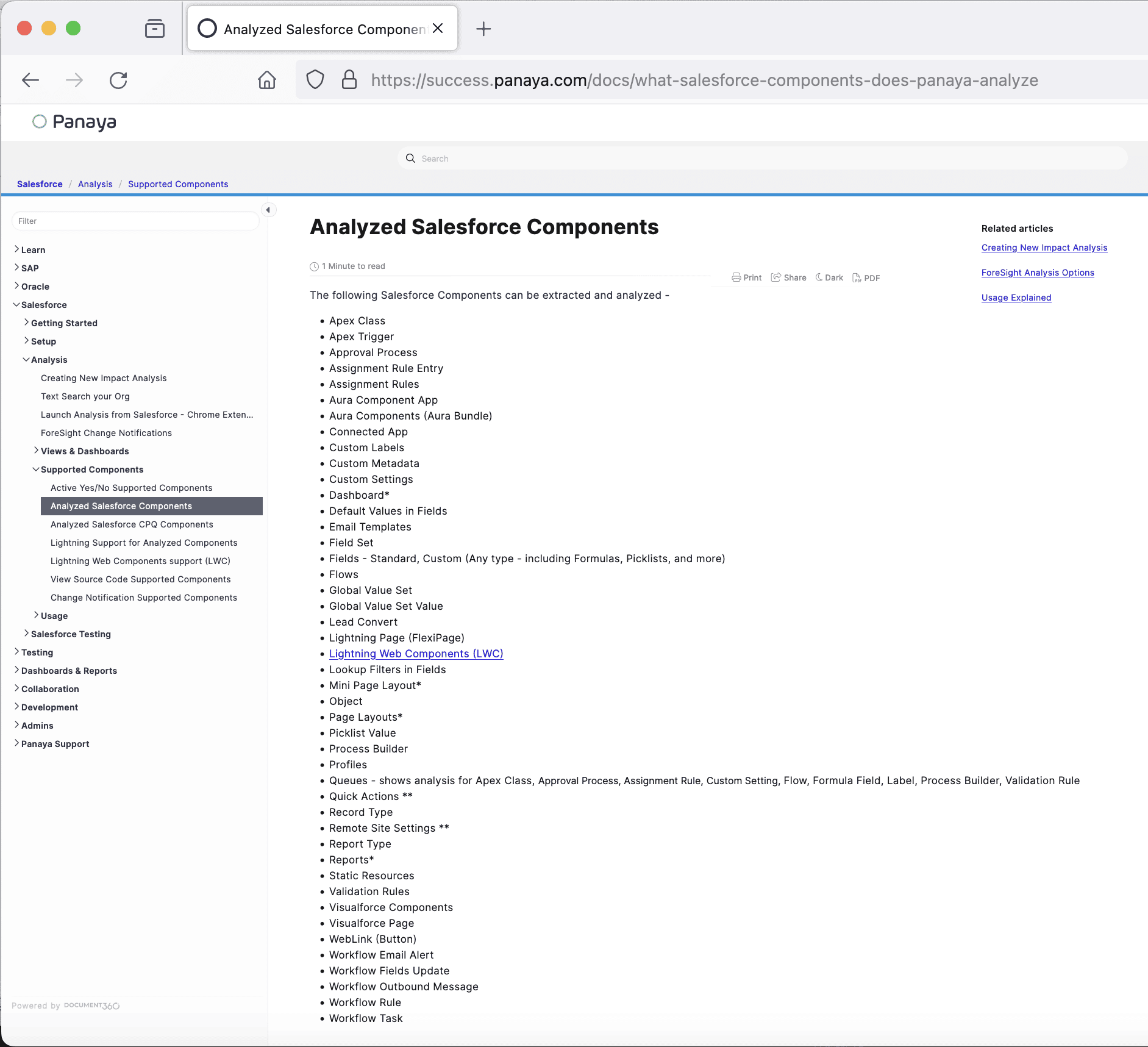Click the sidebar panel icon left of tabs
The width and height of the screenshot is (1148, 1047).
coord(155,29)
